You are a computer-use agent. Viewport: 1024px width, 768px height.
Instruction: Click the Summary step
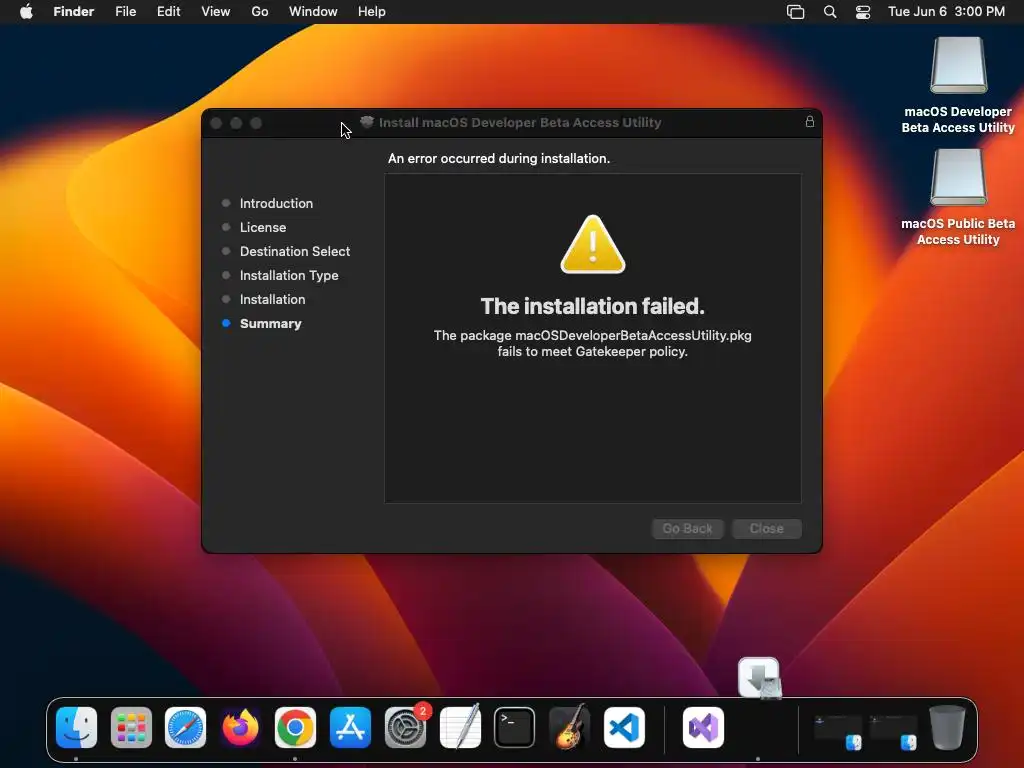click(270, 323)
